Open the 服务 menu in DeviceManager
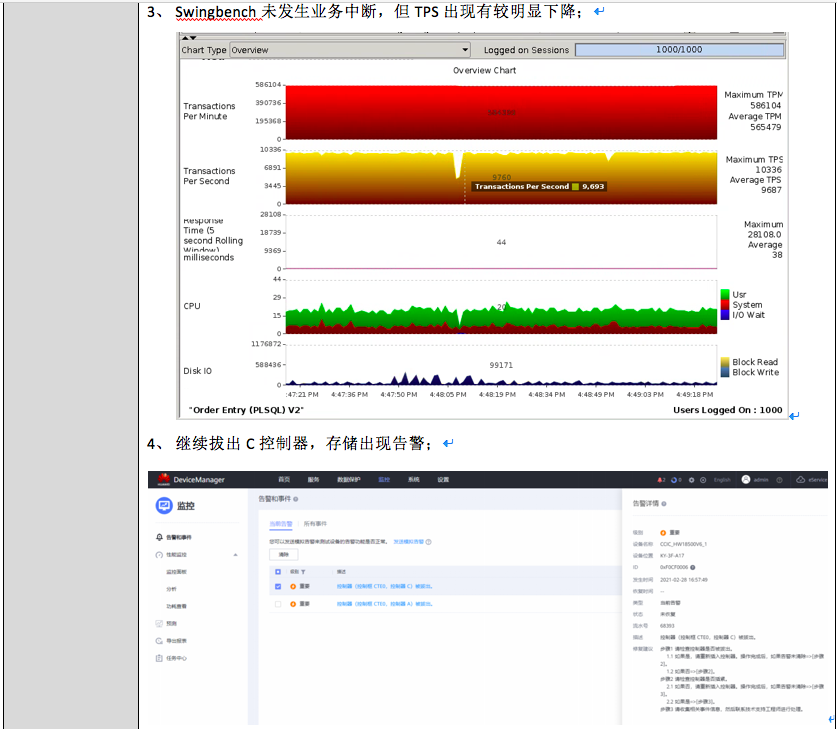Image resolution: width=837 pixels, height=729 pixels. pos(313,480)
